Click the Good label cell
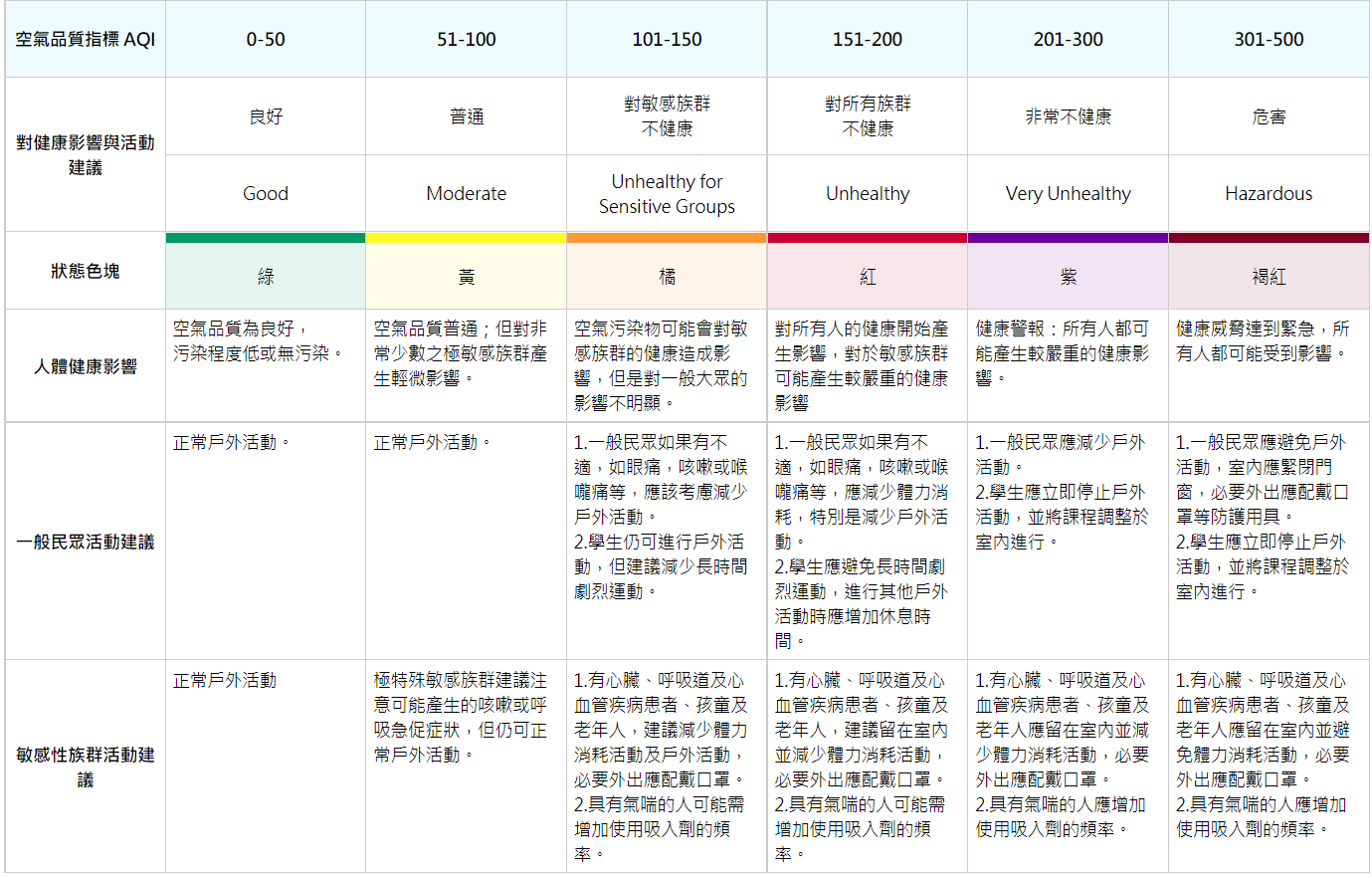Viewport: 1372px width, 878px height. (x=266, y=193)
